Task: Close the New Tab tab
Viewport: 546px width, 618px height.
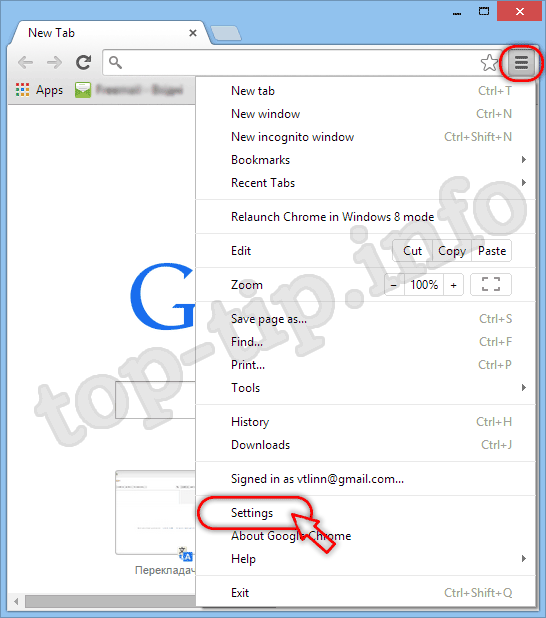Action: point(193,33)
